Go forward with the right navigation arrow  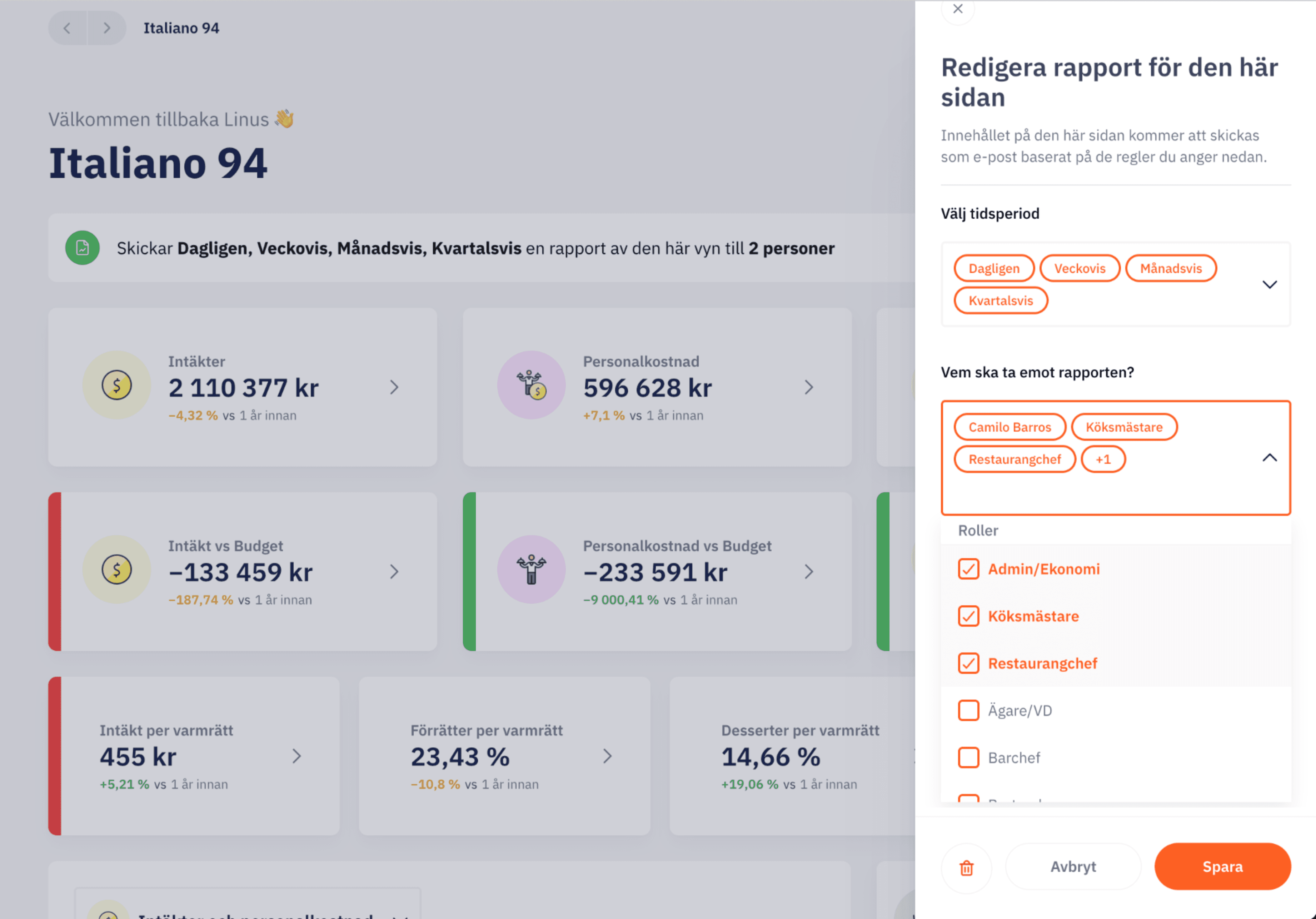tap(106, 28)
